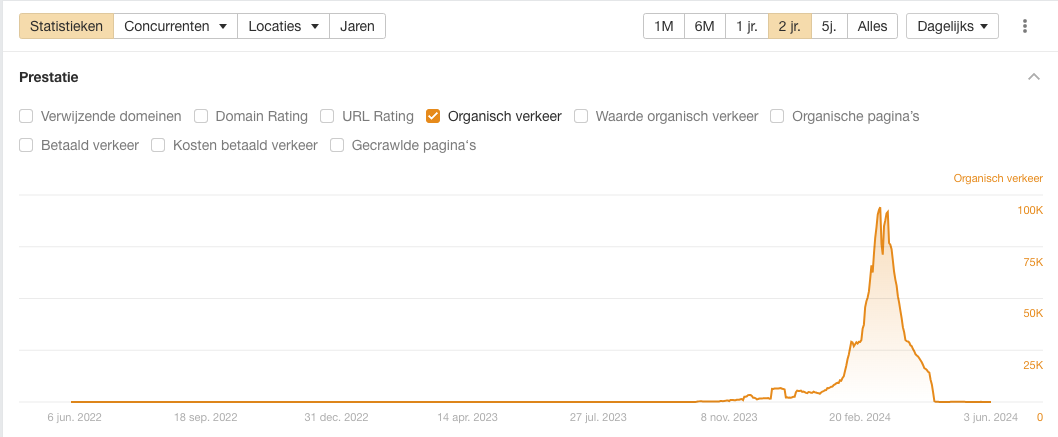Open the Dagelijks interval dropdown

point(952,26)
